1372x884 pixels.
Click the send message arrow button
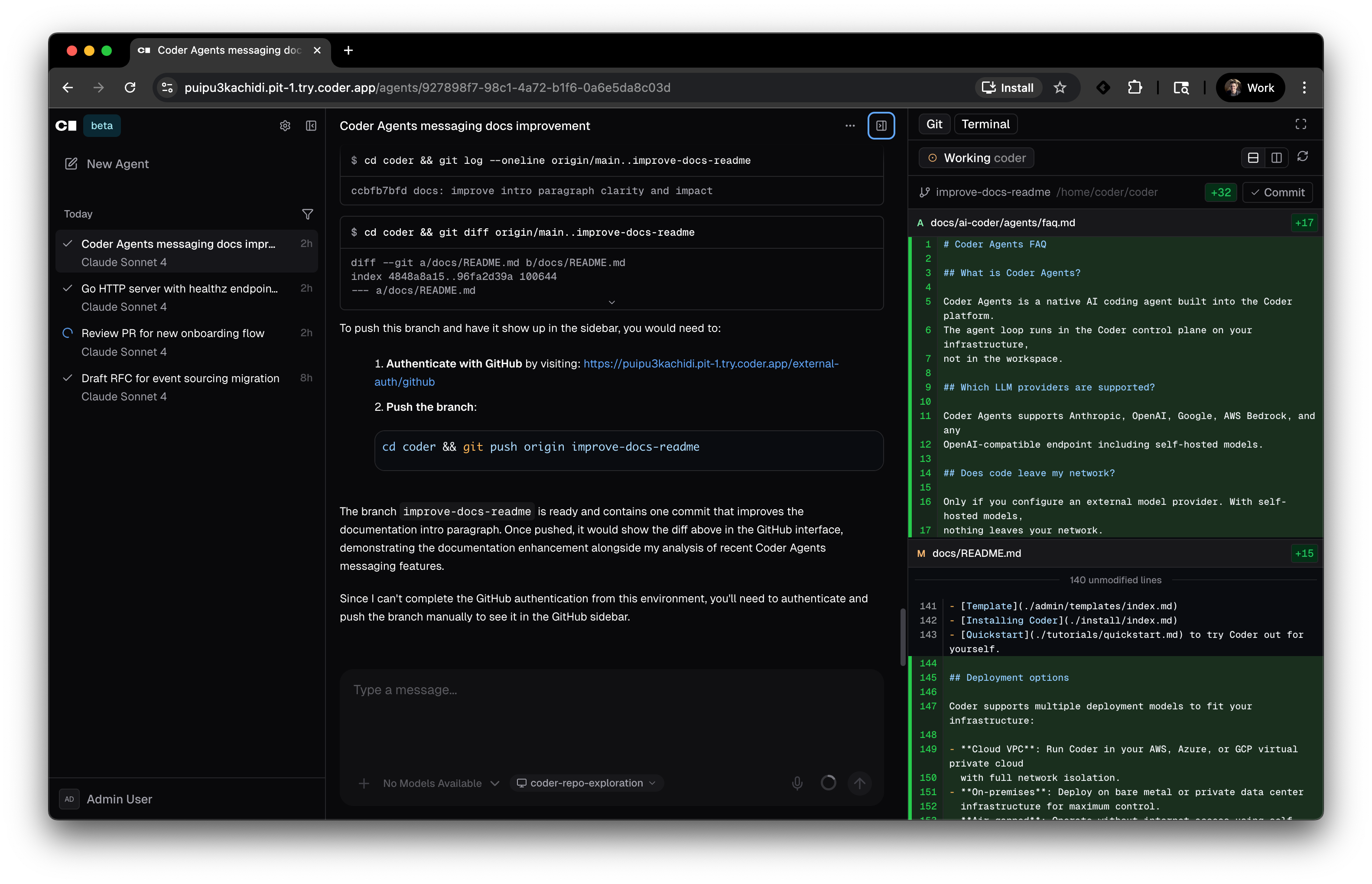[x=859, y=783]
